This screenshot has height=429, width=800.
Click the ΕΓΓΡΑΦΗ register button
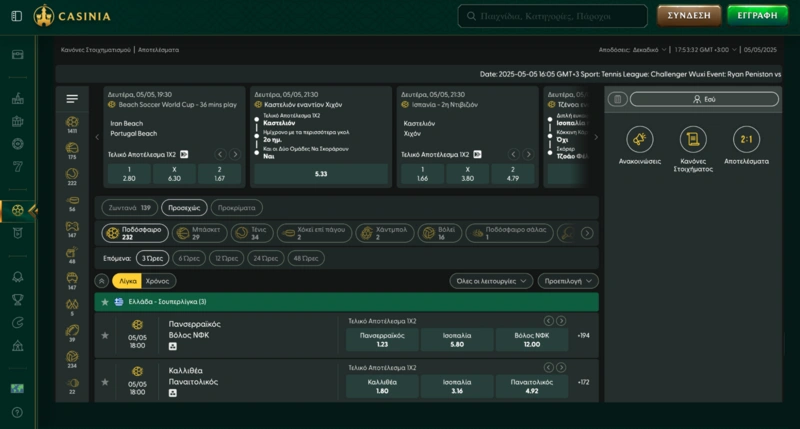pyautogui.click(x=757, y=16)
